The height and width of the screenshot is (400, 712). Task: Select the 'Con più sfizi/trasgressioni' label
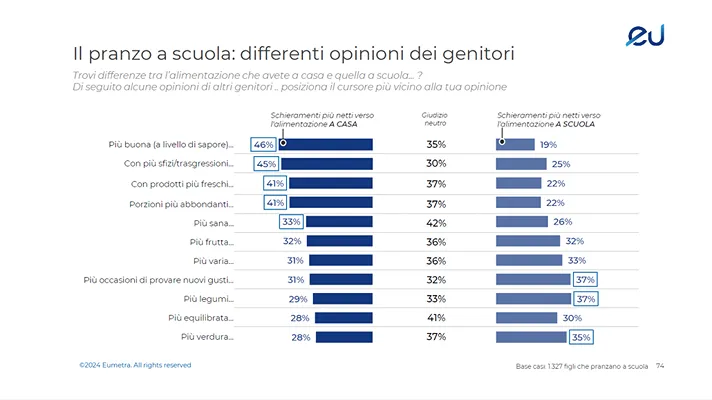click(178, 164)
